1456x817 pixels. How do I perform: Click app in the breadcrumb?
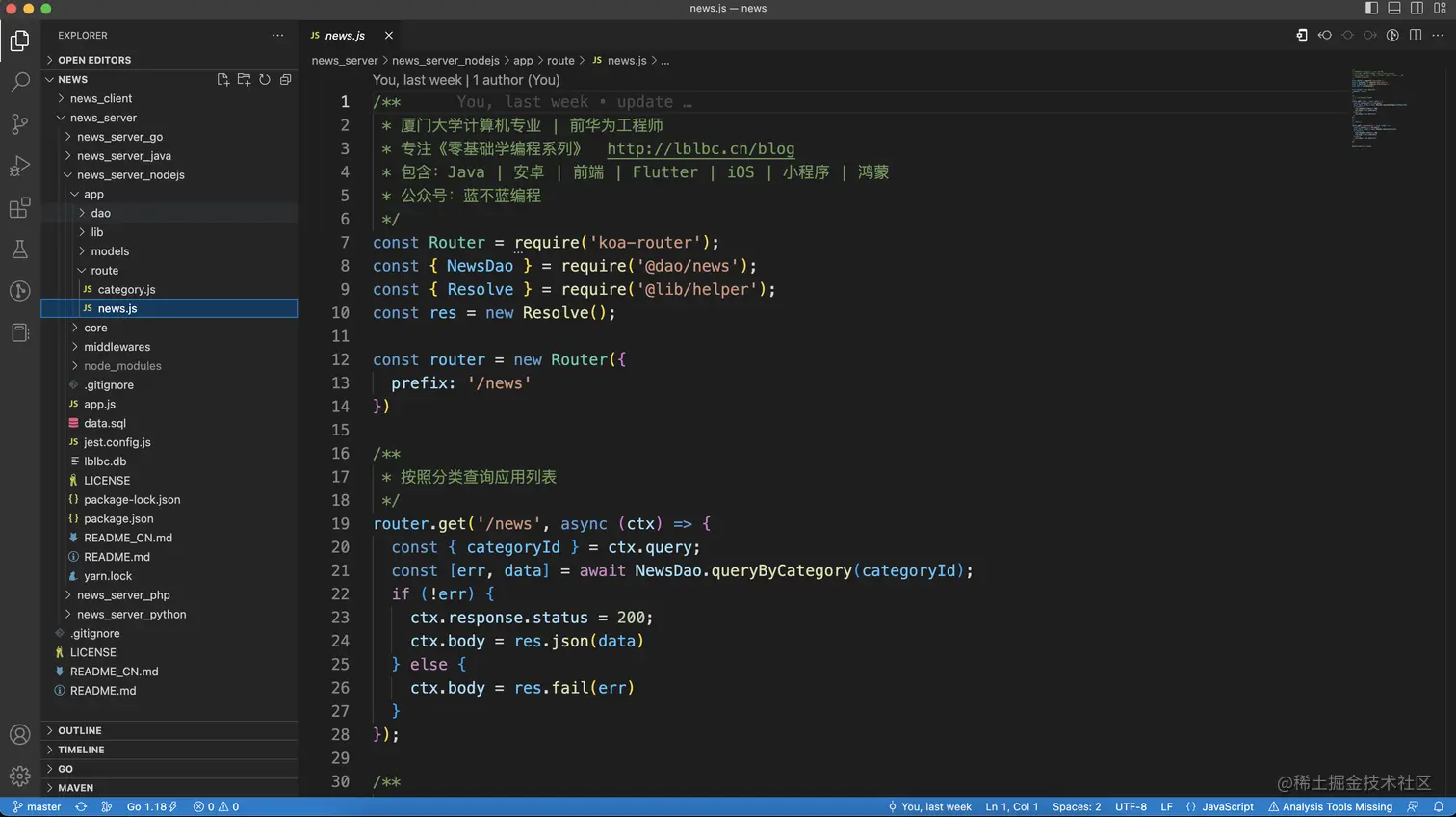coord(523,60)
